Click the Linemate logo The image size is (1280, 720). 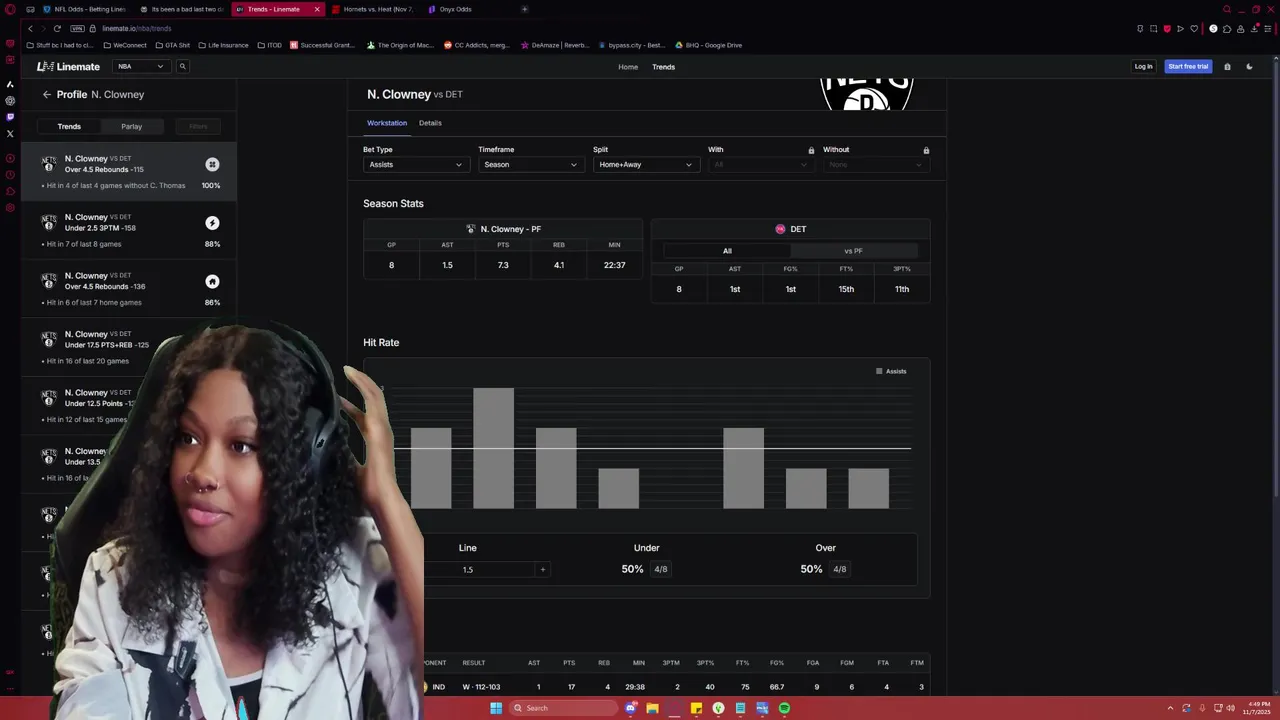[68, 66]
